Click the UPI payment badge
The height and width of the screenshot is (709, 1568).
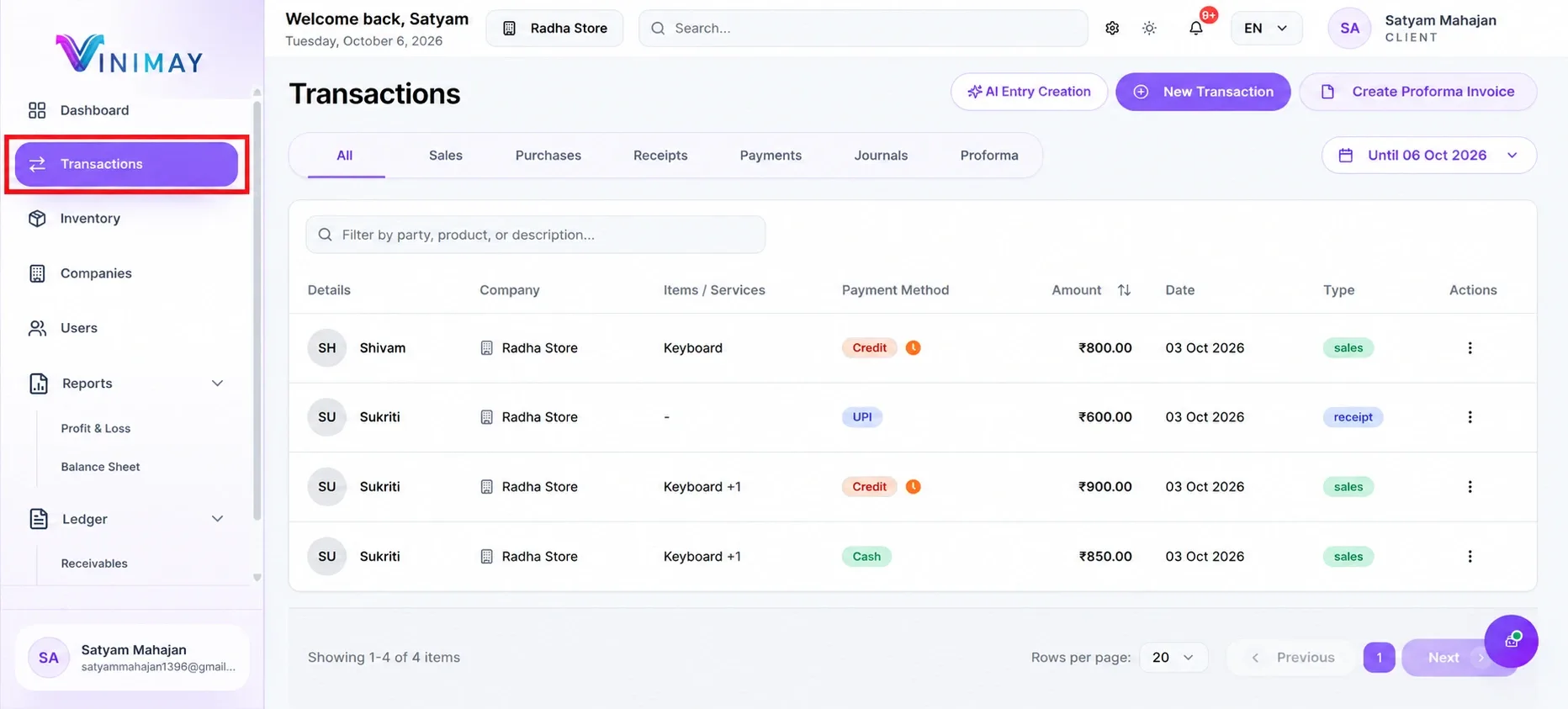[x=862, y=417]
